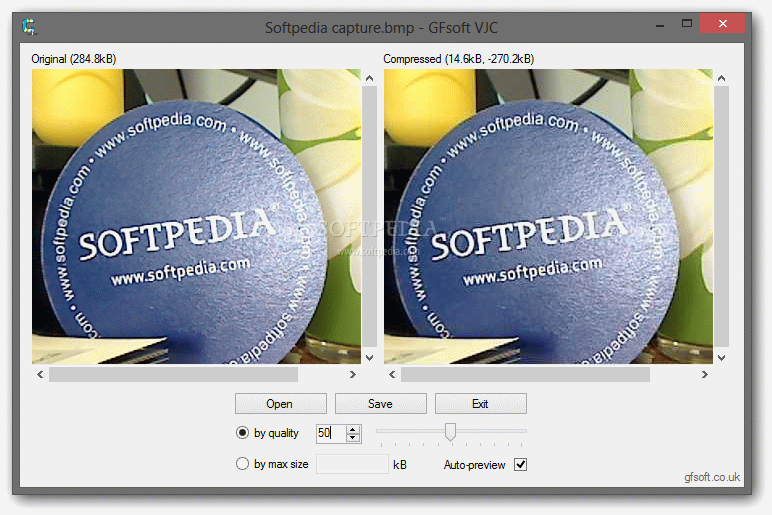
Task: Click the Compressed image vertical scrollbar thumb
Action: [721, 217]
